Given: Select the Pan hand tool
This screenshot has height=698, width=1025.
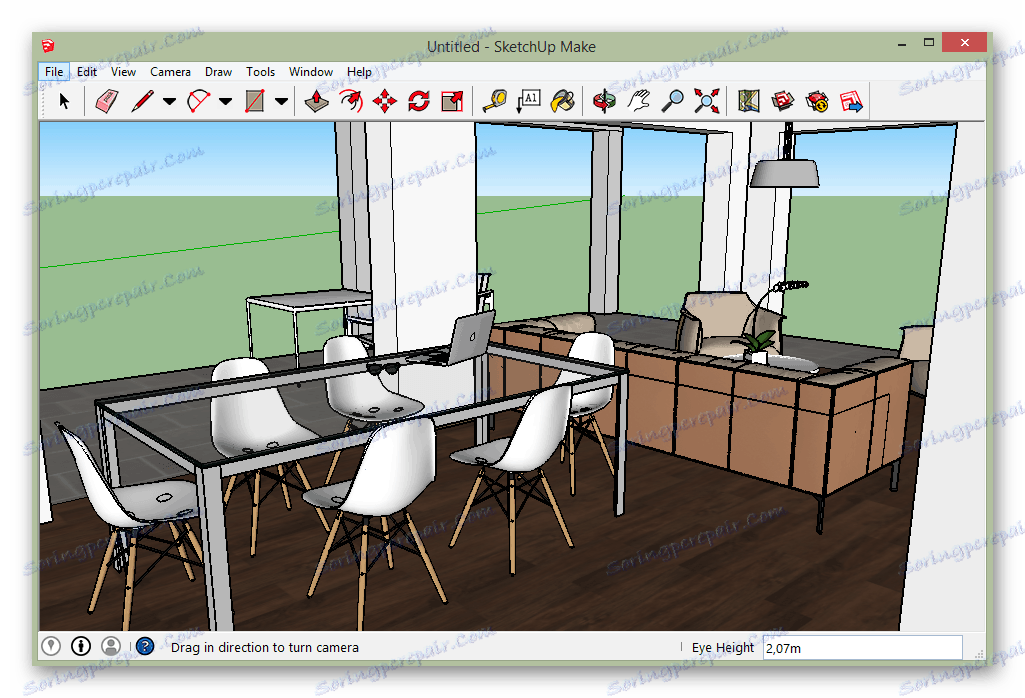Looking at the screenshot, I should coord(638,101).
